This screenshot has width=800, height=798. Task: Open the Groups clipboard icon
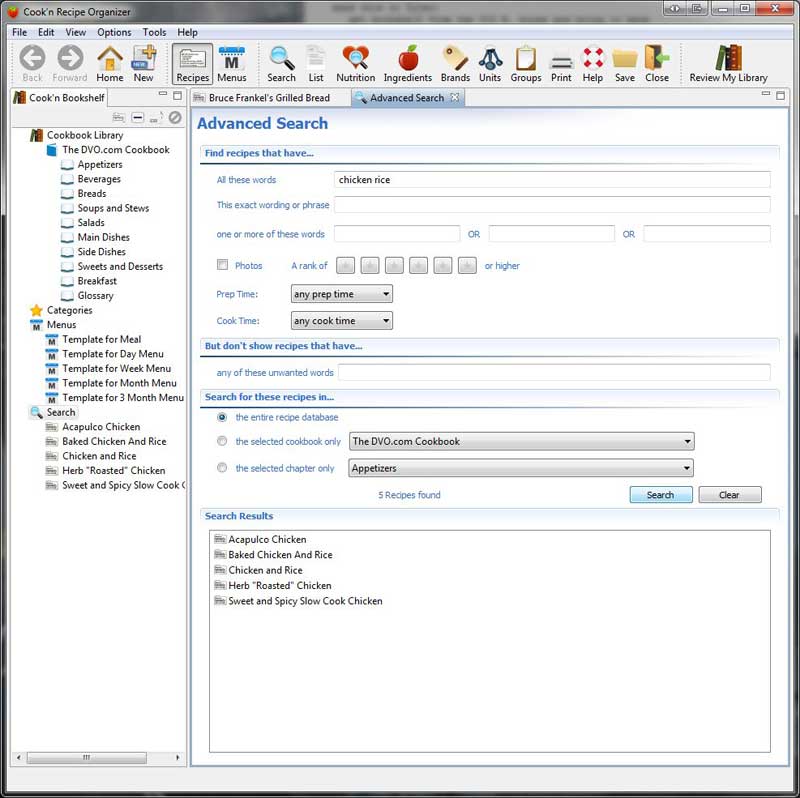pos(526,63)
